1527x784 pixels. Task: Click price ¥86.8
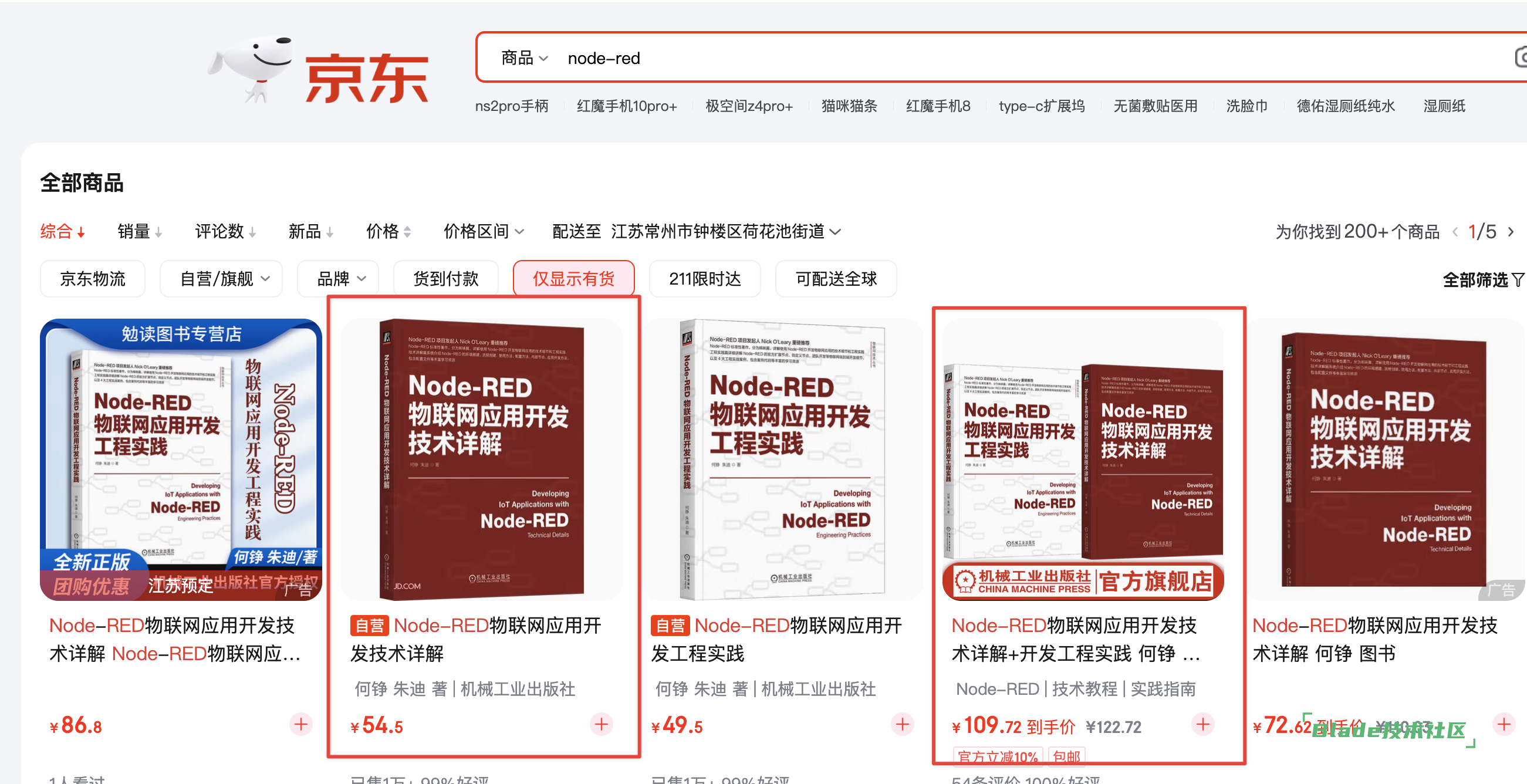(x=76, y=725)
